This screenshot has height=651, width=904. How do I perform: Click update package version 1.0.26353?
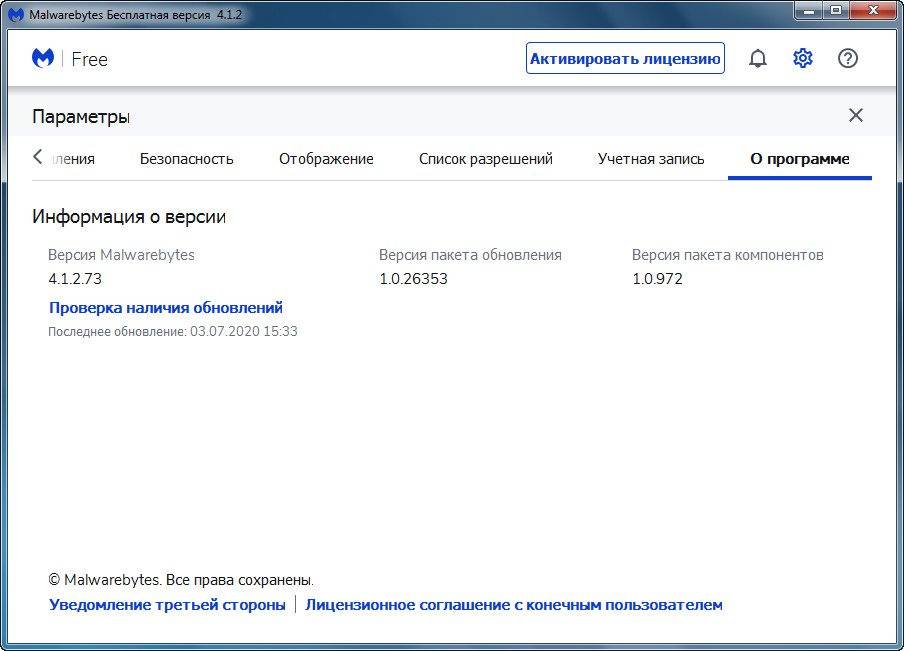413,279
